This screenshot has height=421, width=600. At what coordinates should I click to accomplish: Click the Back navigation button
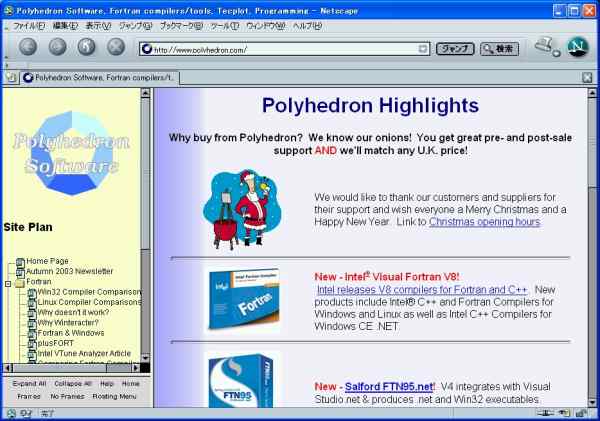[27, 47]
